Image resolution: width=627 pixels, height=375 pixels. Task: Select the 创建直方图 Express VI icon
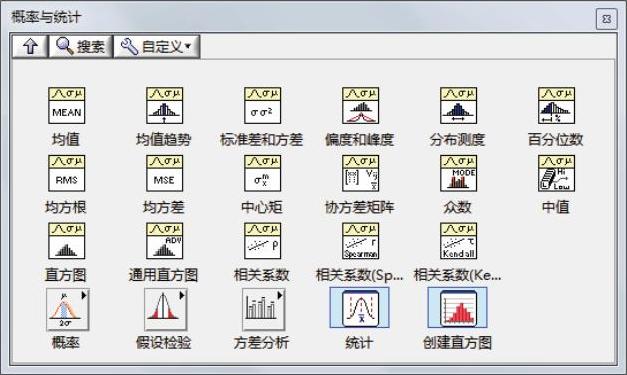pos(457,307)
